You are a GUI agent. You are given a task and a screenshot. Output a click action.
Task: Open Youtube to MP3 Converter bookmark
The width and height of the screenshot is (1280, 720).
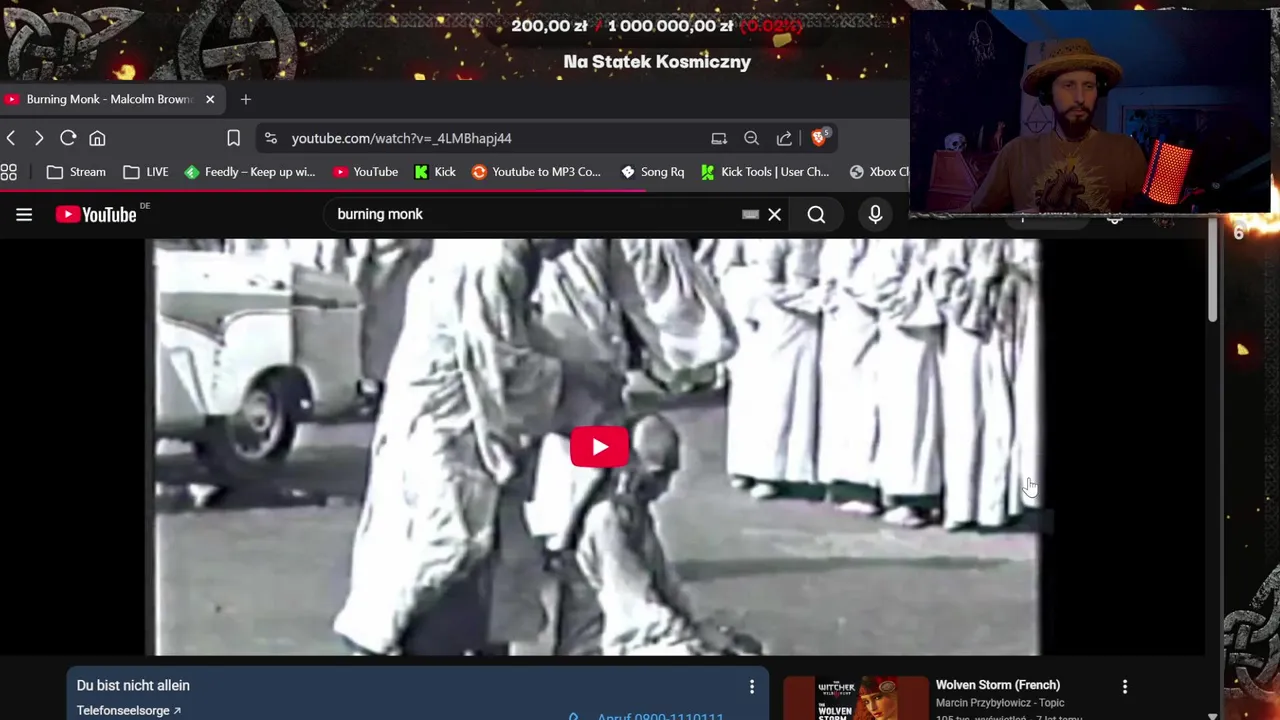[536, 172]
